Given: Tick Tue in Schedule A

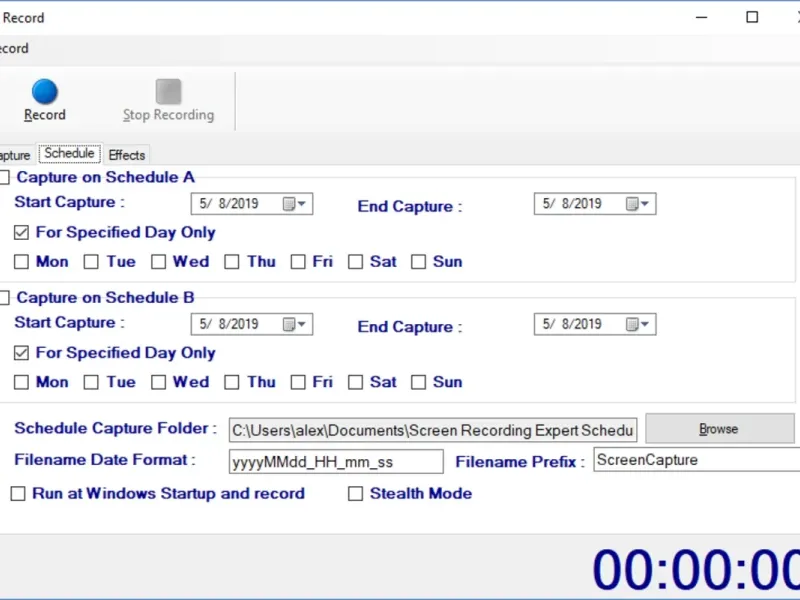Looking at the screenshot, I should pos(91,262).
